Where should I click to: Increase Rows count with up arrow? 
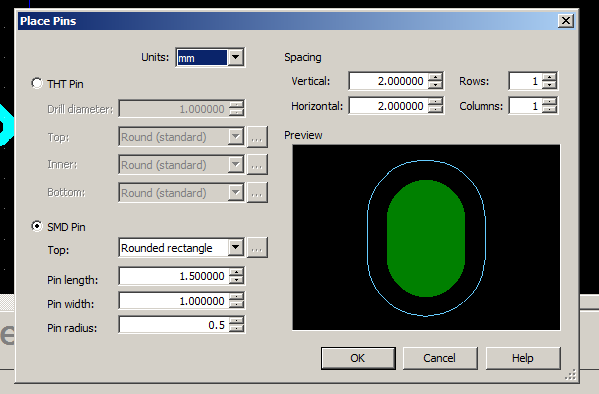coord(550,77)
